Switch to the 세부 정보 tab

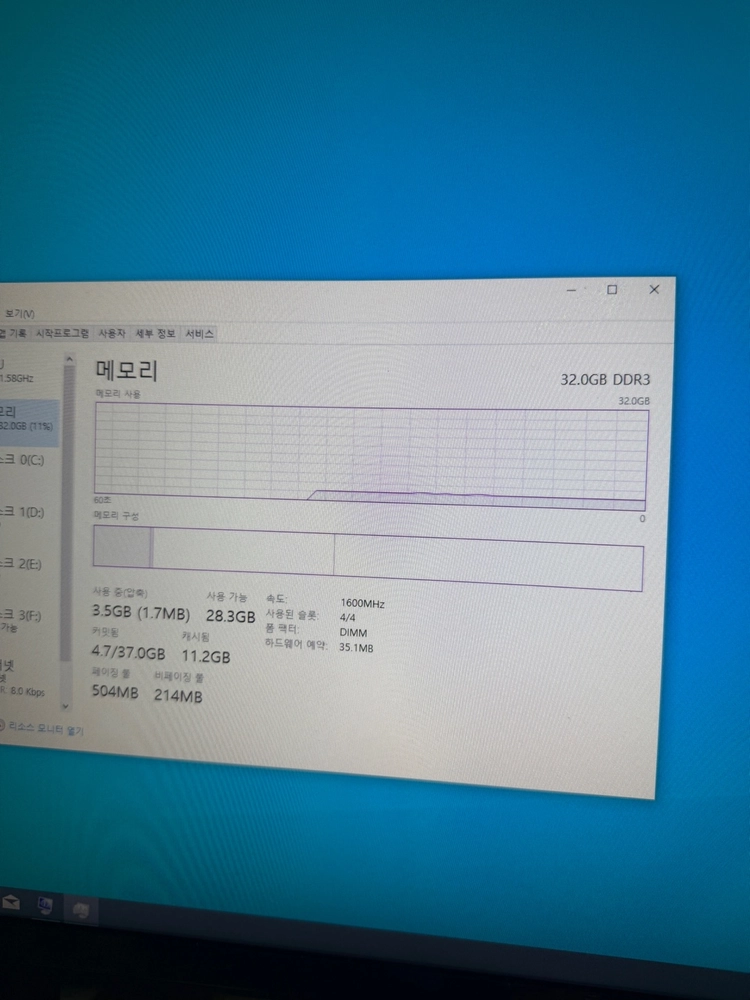(155, 334)
